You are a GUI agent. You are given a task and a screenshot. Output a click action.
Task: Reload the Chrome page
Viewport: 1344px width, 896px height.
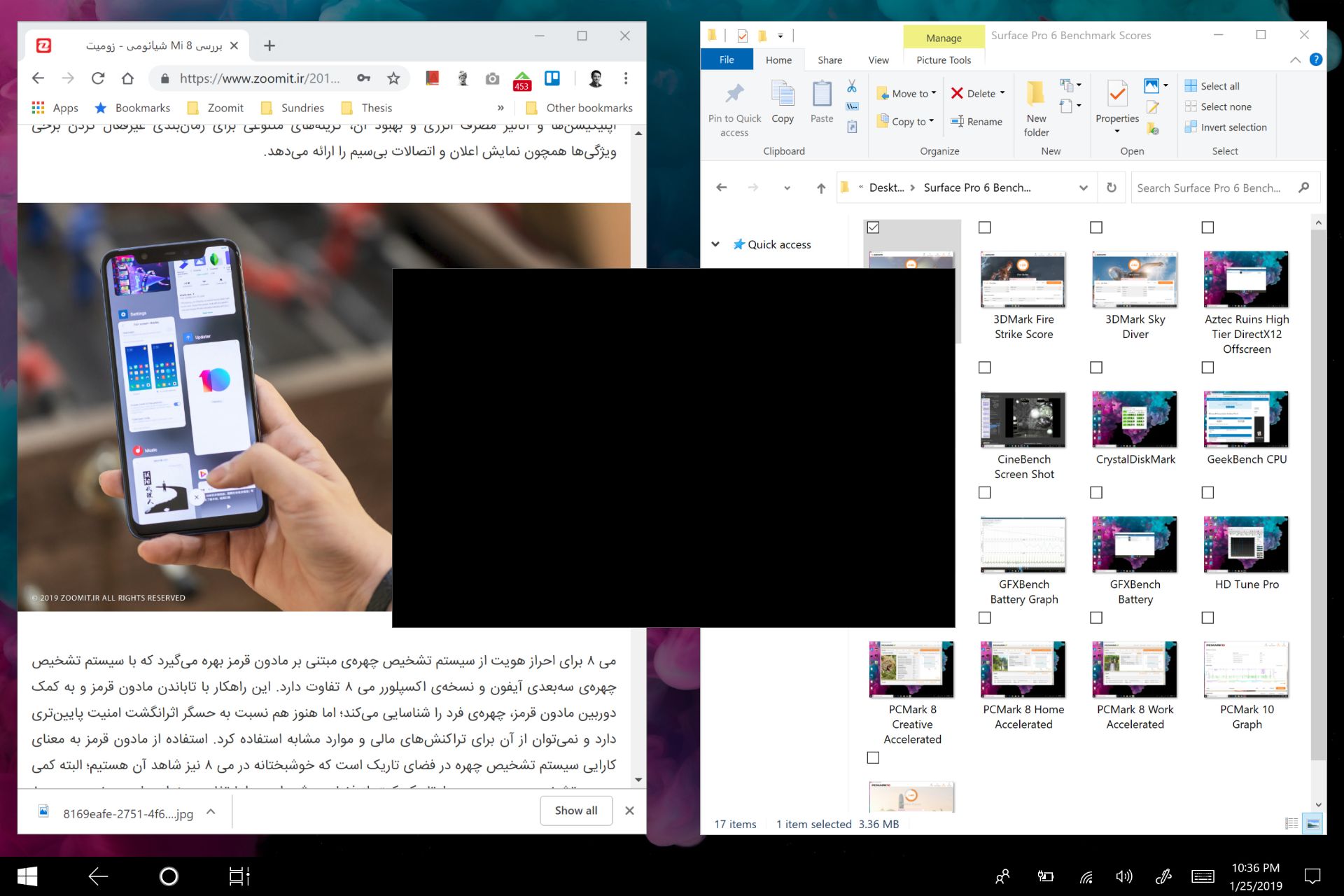[x=98, y=78]
